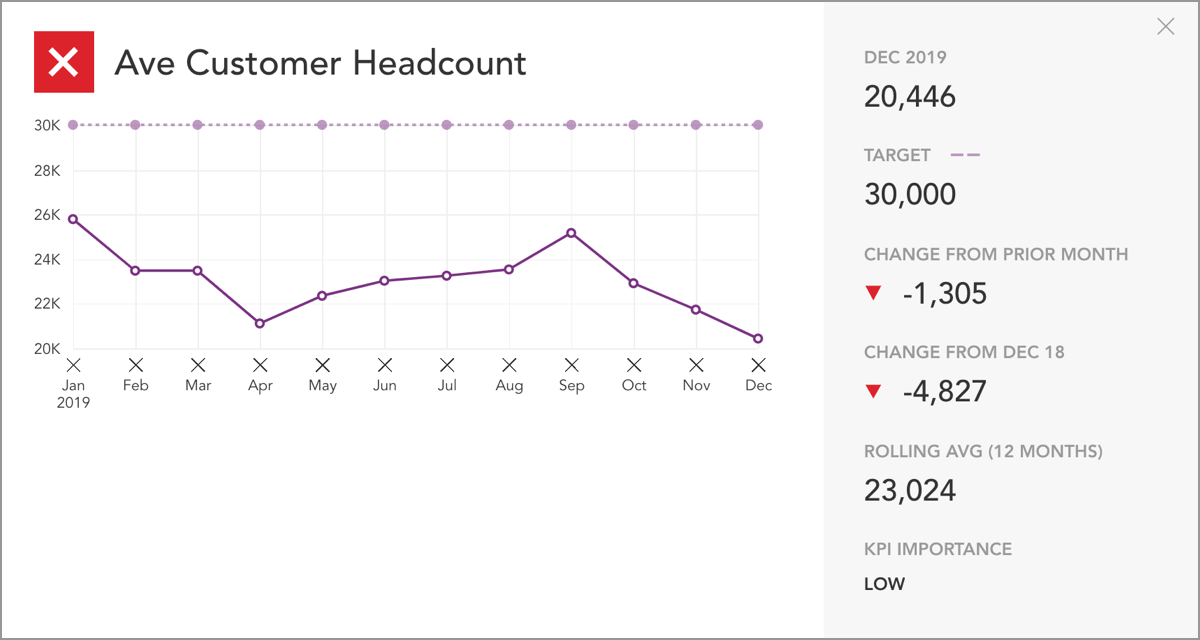Toggle the X marker under Feb

point(135,364)
